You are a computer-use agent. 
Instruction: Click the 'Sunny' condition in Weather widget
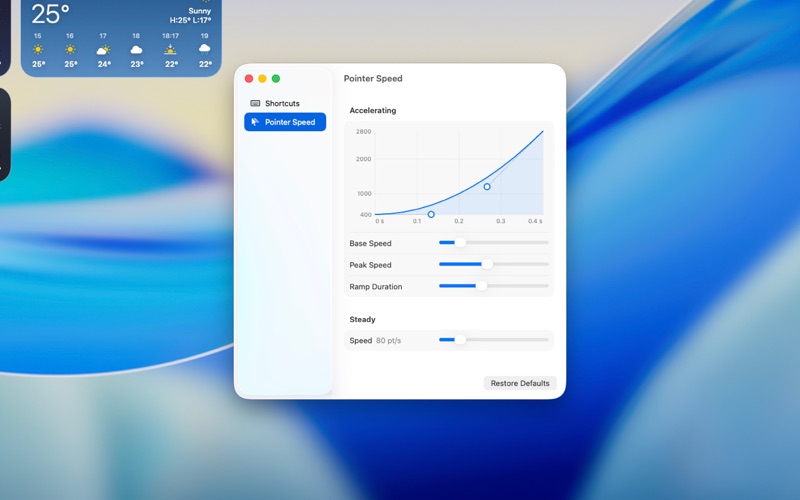tap(199, 11)
